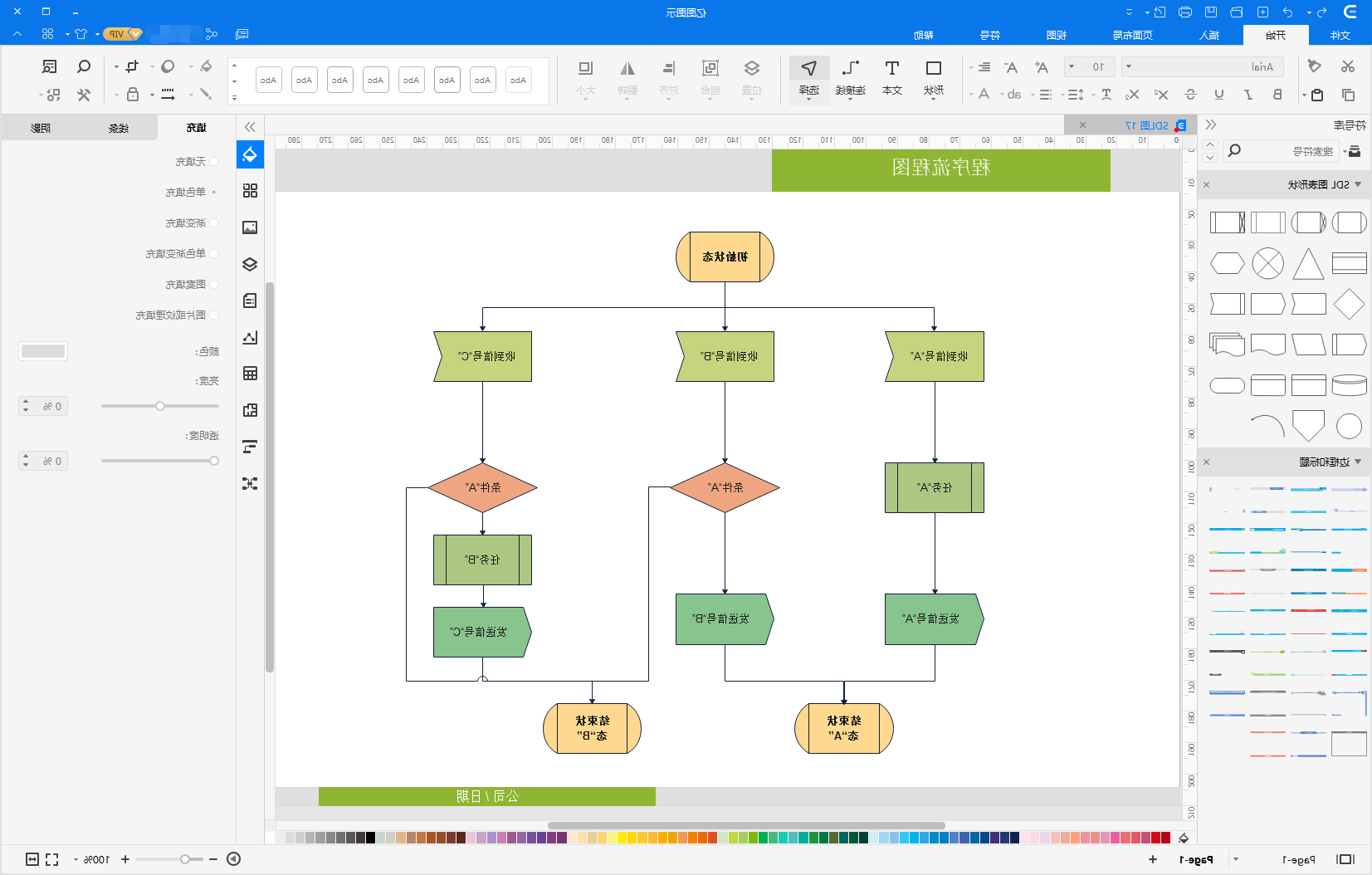Collapse the SDL 图表形状 section
The height and width of the screenshot is (875, 1372).
[1358, 184]
